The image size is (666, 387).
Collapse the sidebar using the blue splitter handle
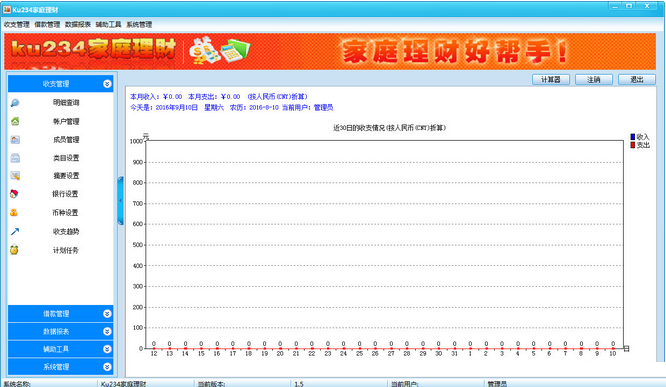click(121, 201)
